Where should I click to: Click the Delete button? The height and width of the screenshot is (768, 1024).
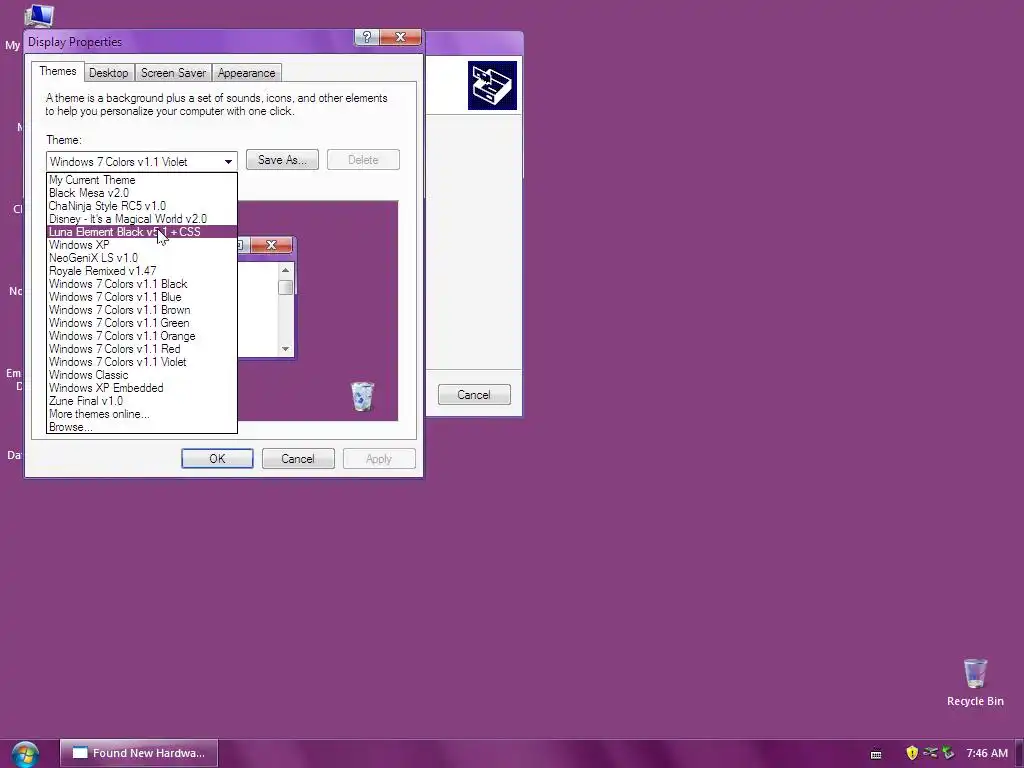click(x=363, y=160)
